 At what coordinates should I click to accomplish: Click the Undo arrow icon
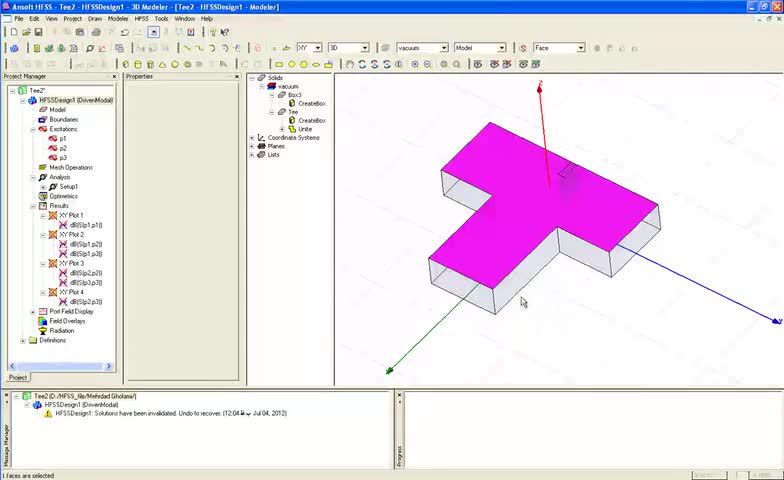click(x=124, y=32)
